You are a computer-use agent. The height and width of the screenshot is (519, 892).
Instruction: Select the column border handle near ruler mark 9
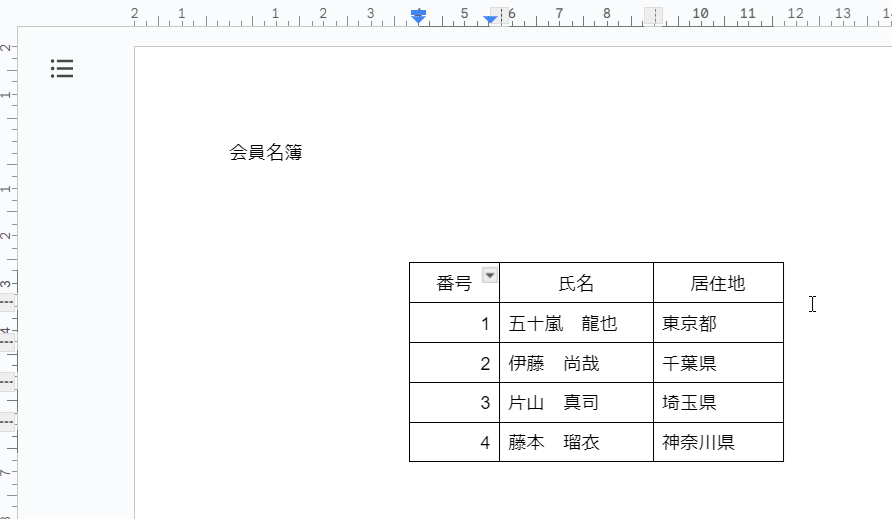(x=654, y=15)
